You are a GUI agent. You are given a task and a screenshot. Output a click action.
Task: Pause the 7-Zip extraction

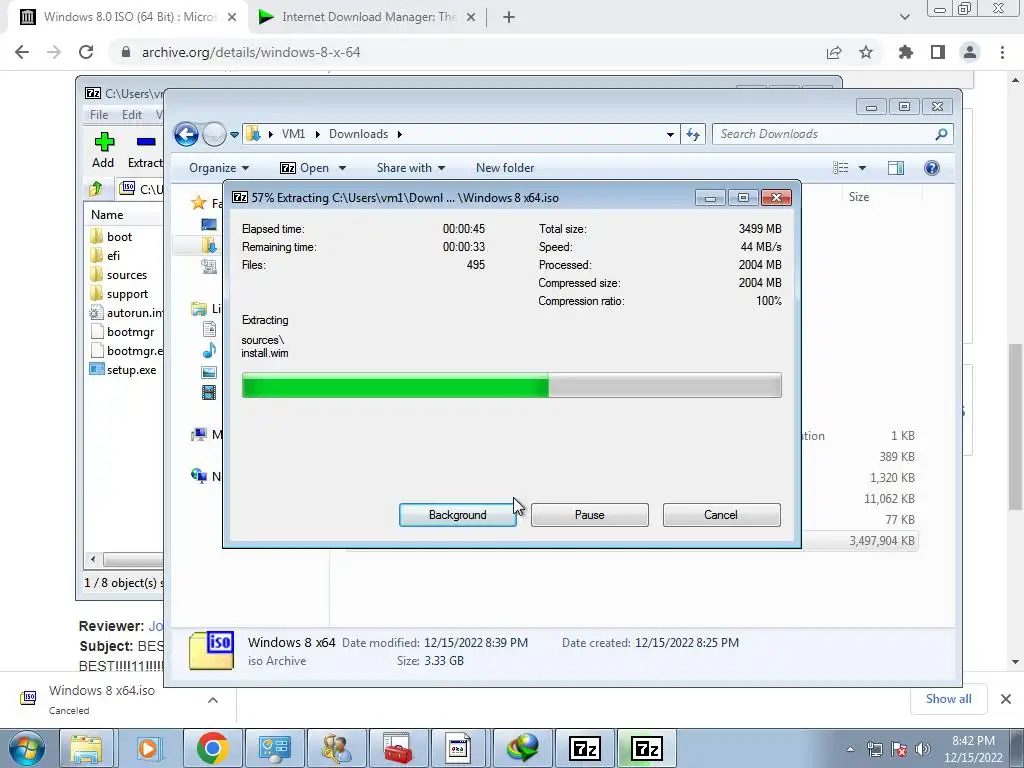(x=590, y=515)
